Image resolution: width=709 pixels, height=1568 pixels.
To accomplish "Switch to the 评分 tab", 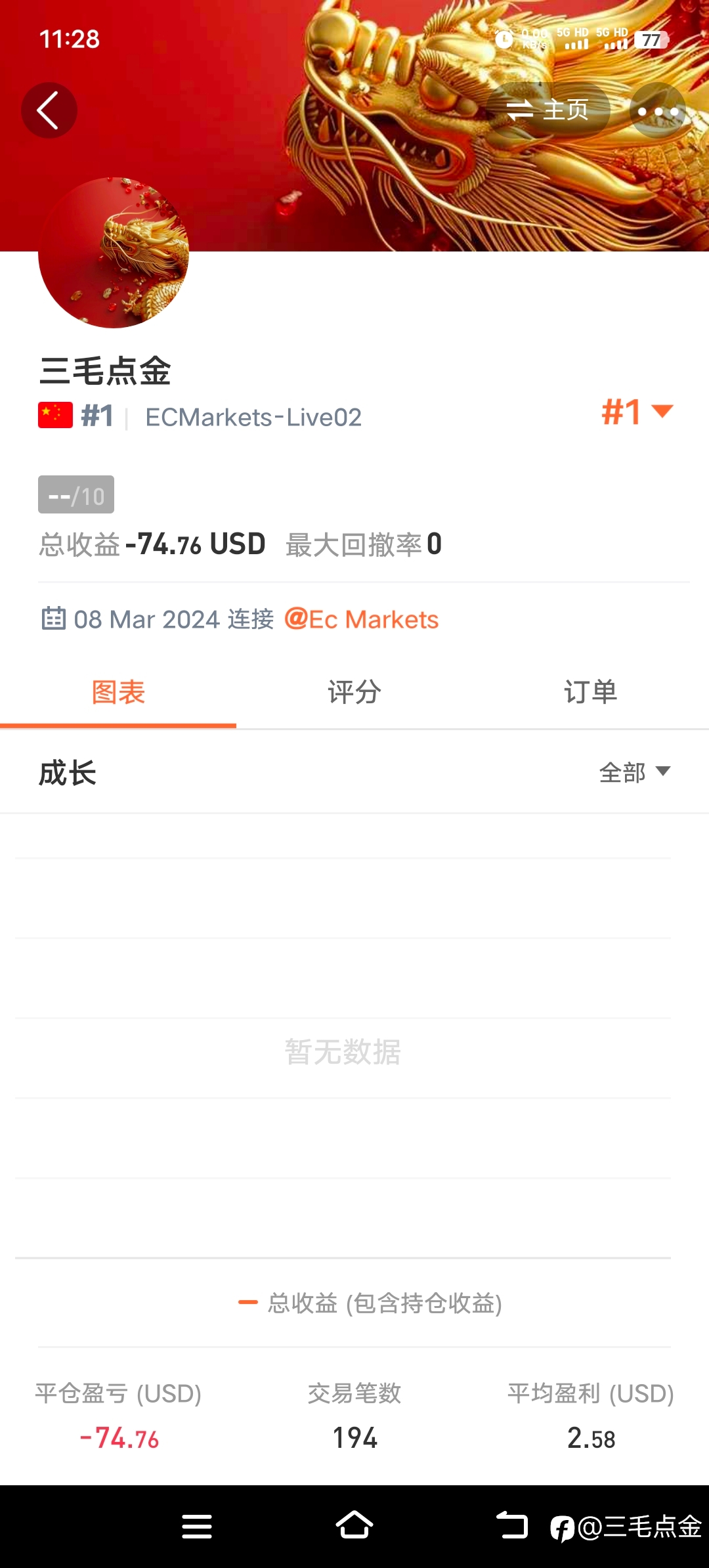I will pyautogui.click(x=354, y=693).
